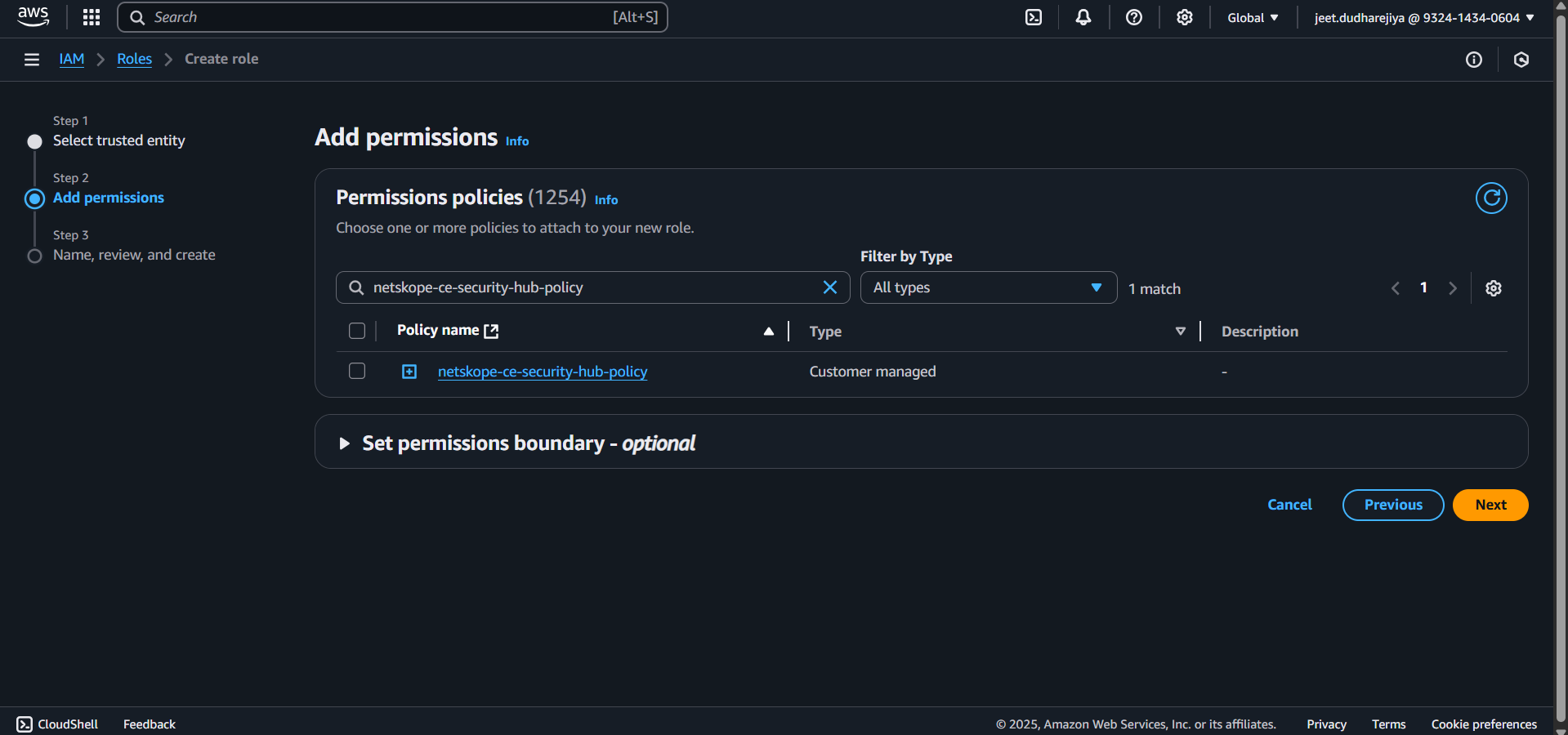This screenshot has width=1568, height=735.
Task: Sort by Policy name ascending arrow
Action: pyautogui.click(x=769, y=331)
